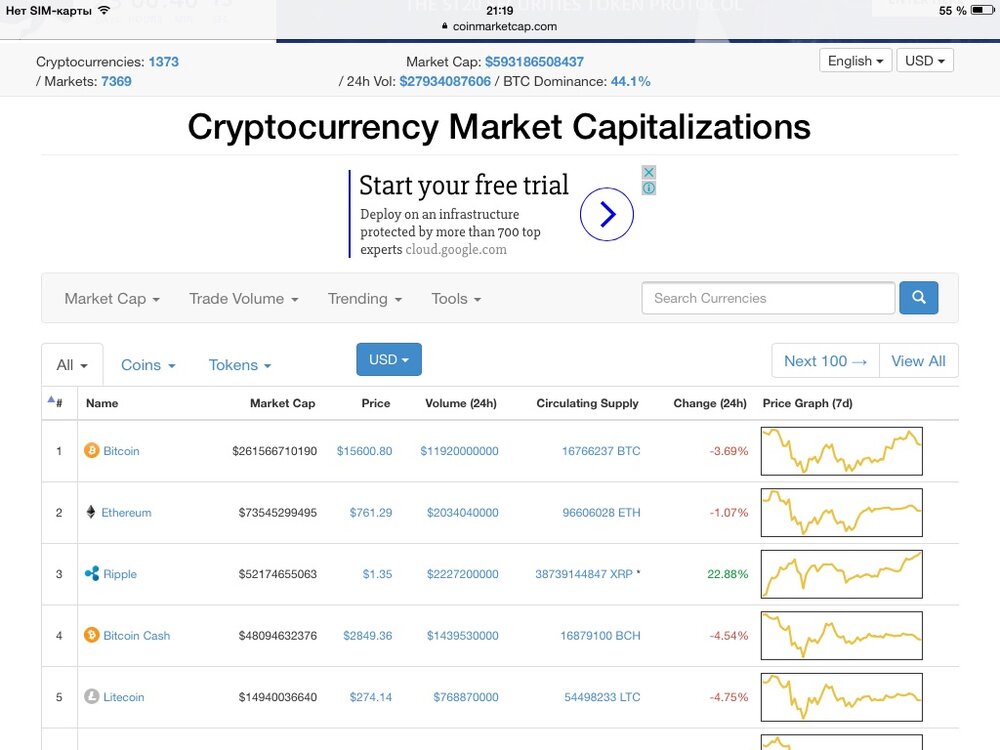
Task: Click Bitcoin Cash price $2849.36
Action: click(367, 635)
